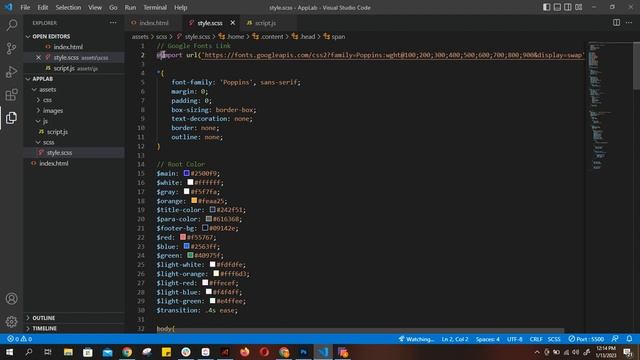This screenshot has height=360, width=640.
Task: Open the File menu
Action: tap(25, 7)
